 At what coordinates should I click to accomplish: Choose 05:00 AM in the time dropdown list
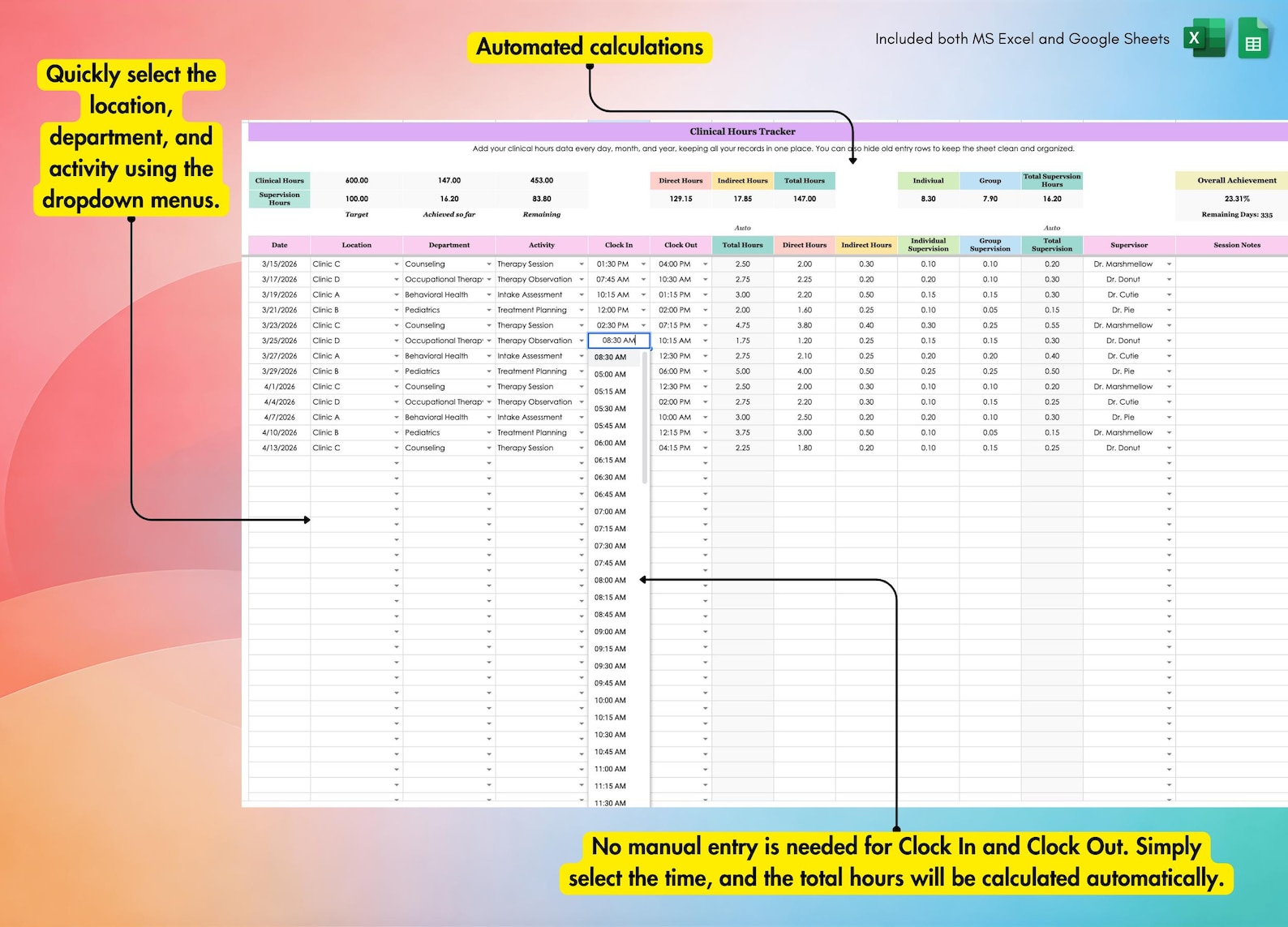610,375
